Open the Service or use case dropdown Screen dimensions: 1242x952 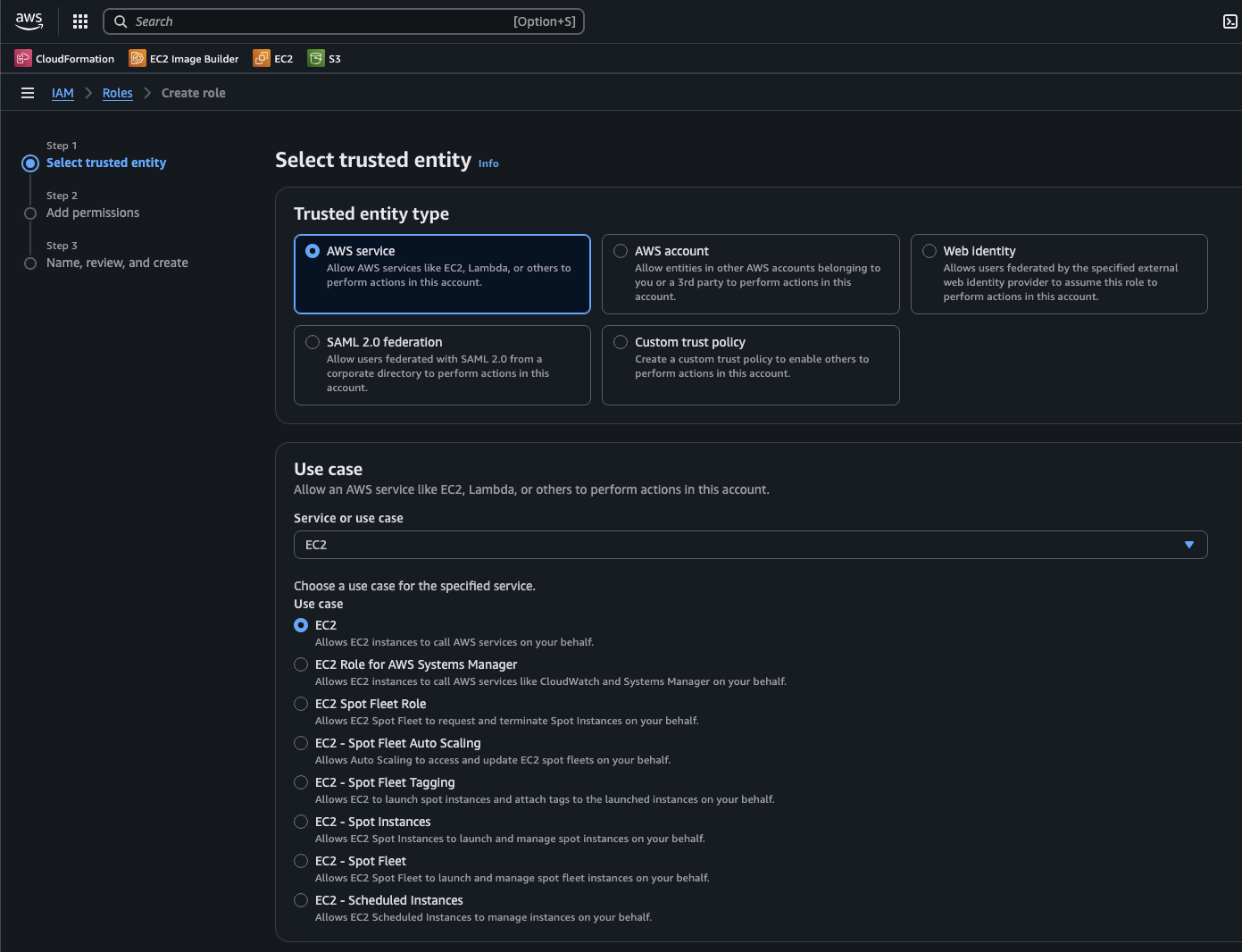click(x=750, y=545)
